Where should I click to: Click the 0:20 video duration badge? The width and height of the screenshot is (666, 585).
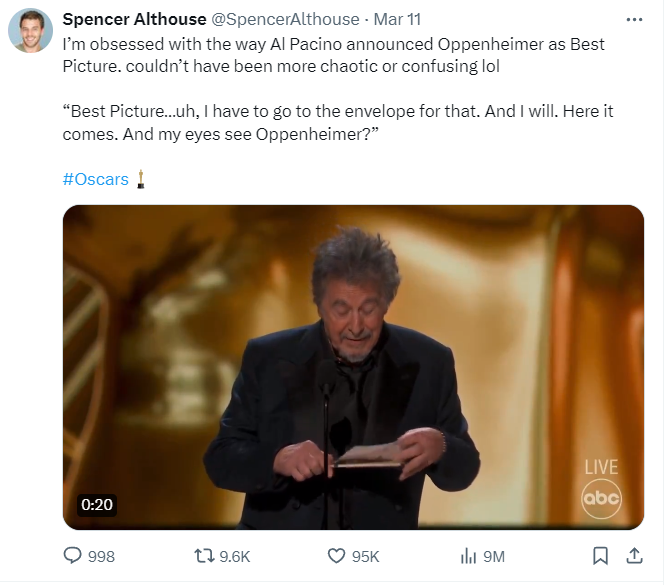tap(97, 505)
